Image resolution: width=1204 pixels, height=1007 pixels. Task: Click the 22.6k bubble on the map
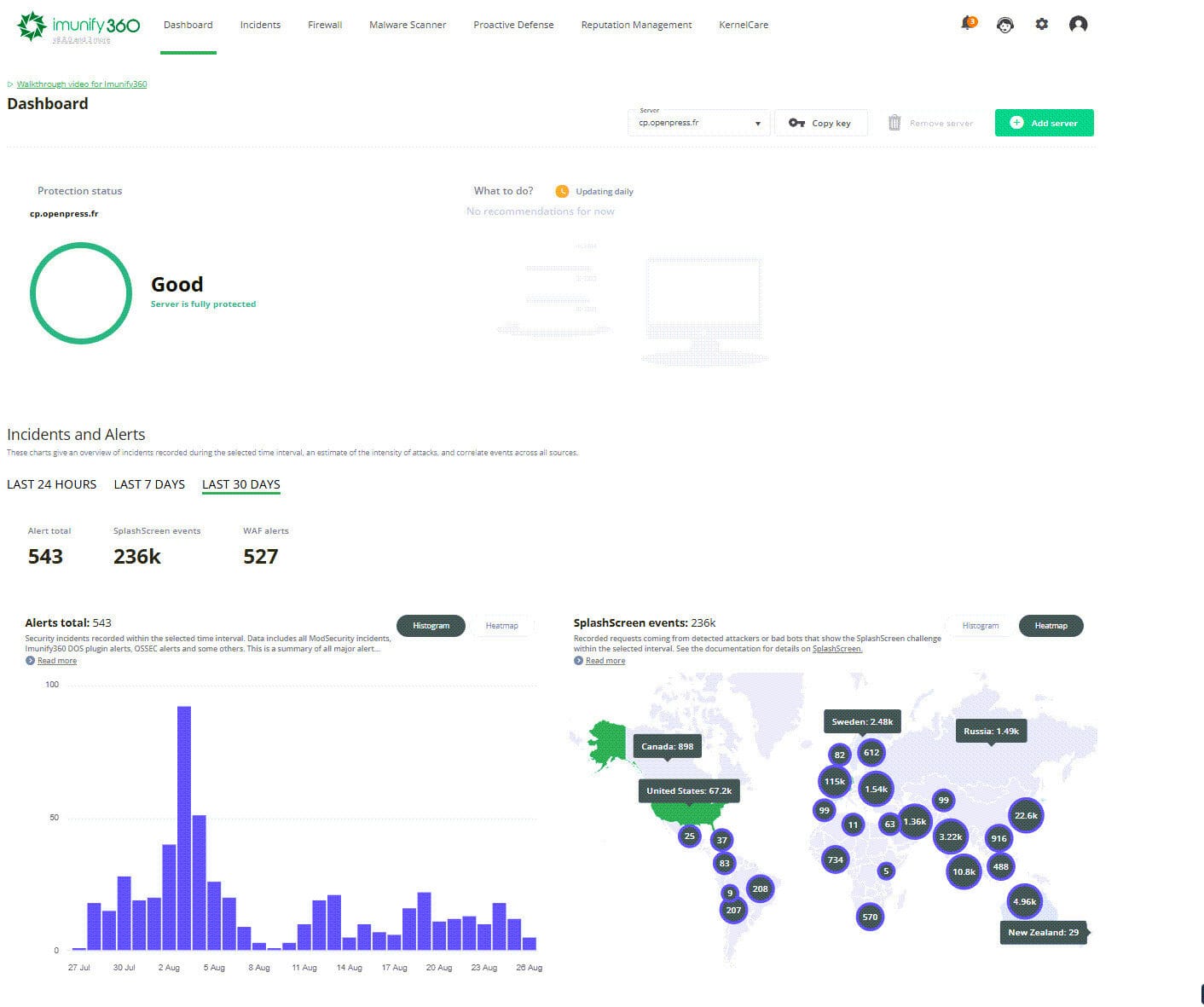click(1026, 816)
